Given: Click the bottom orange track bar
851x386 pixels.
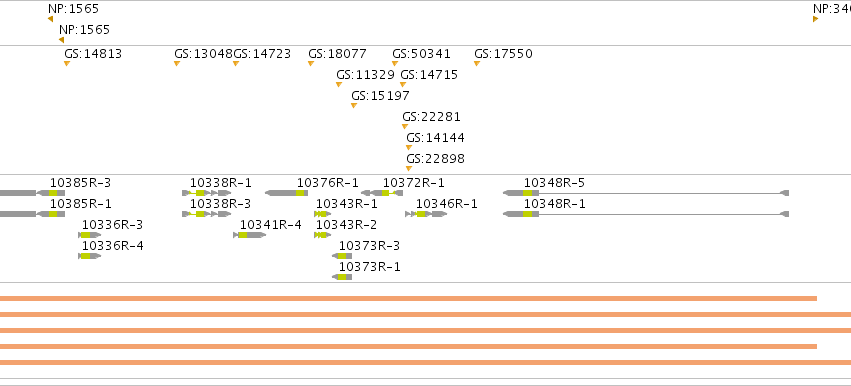Looking at the screenshot, I should (x=426, y=363).
